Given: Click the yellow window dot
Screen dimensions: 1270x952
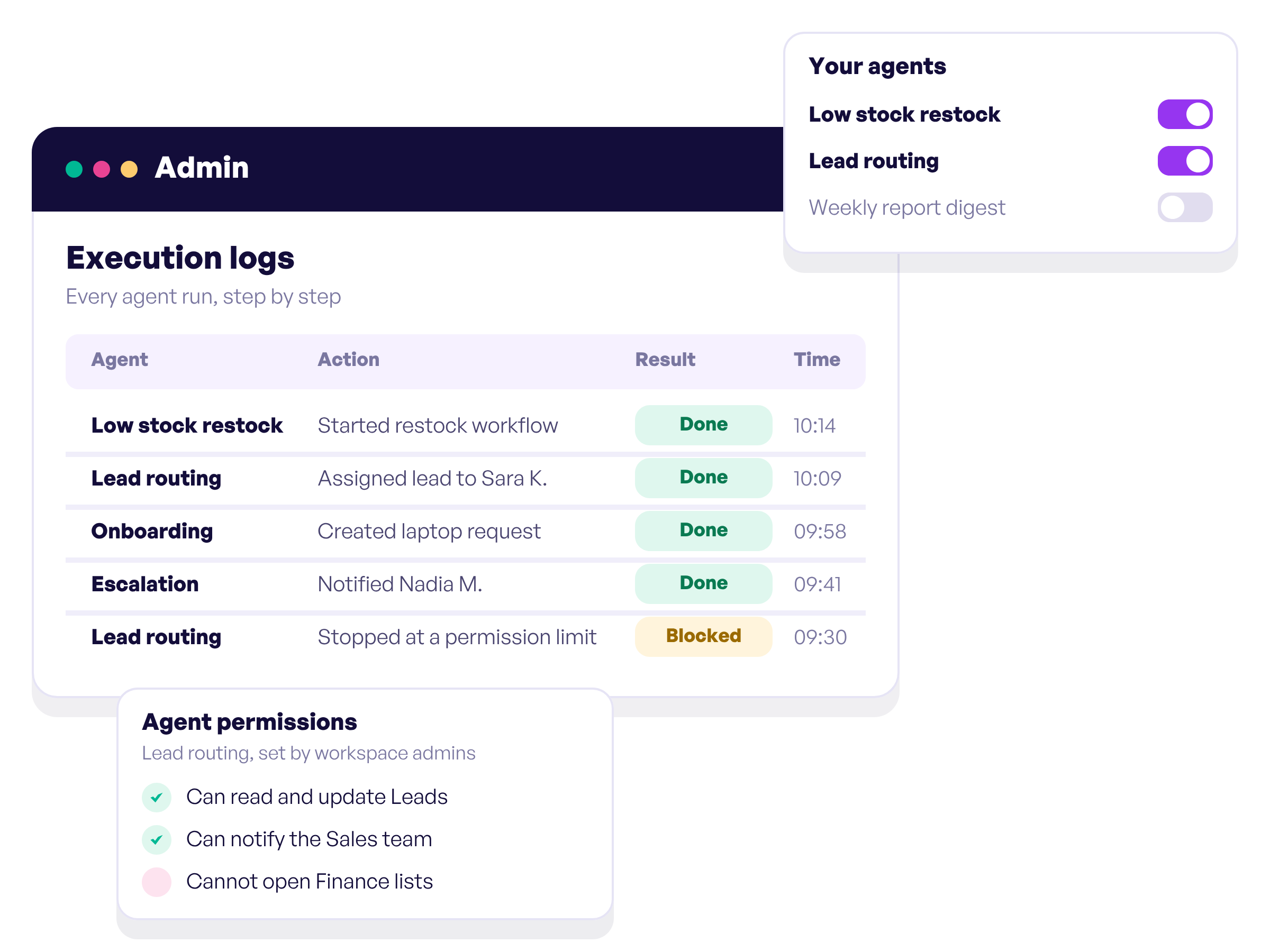Looking at the screenshot, I should coord(129,169).
